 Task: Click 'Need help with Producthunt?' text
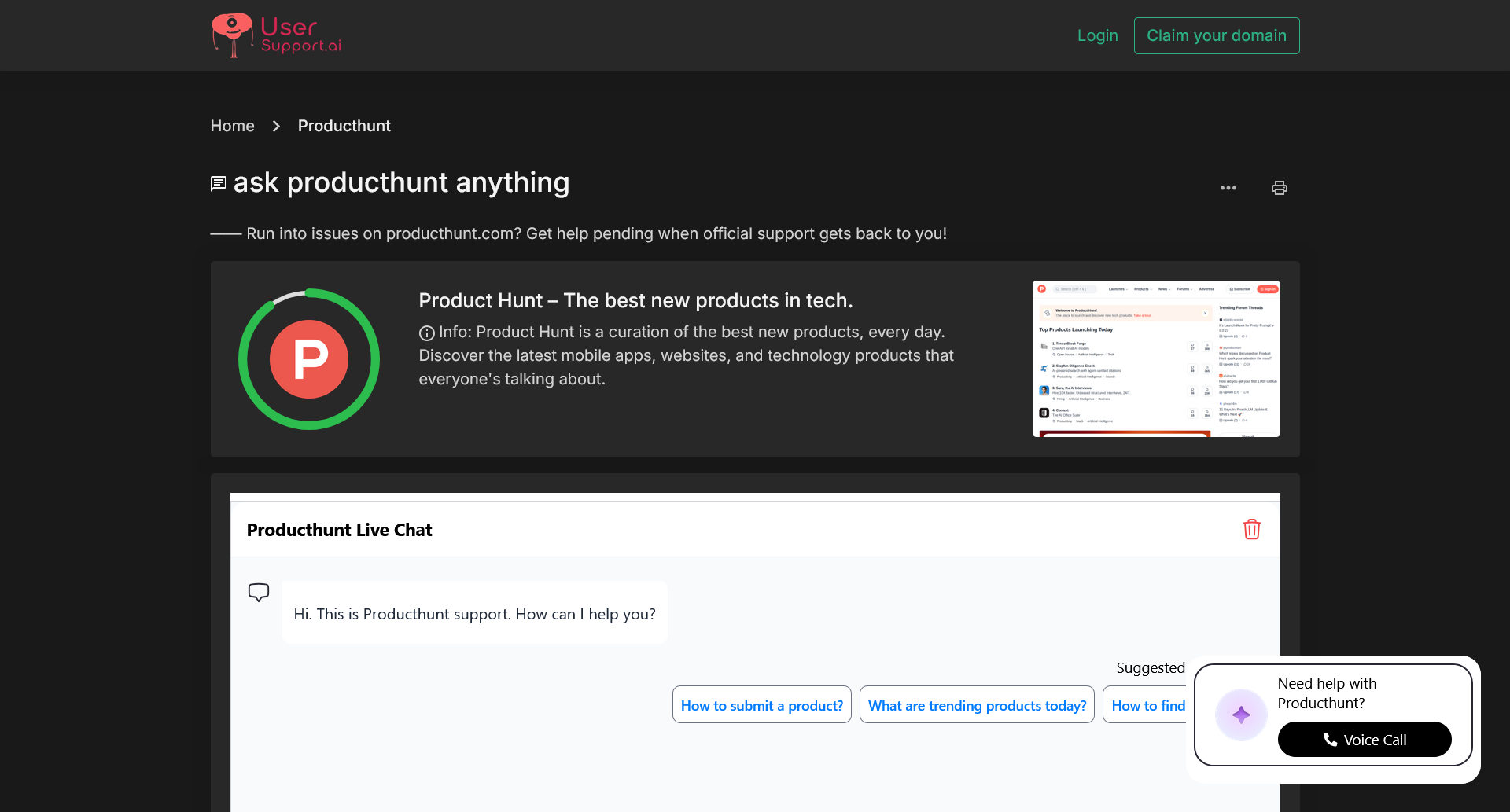click(1328, 693)
